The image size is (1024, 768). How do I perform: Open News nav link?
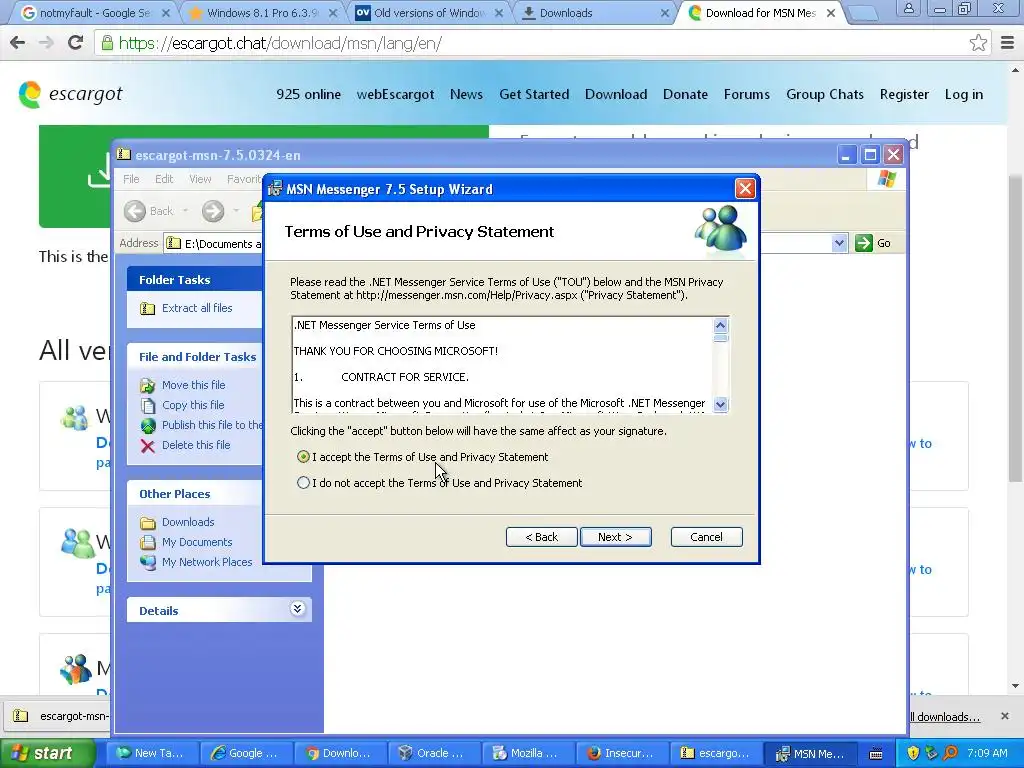(x=466, y=95)
